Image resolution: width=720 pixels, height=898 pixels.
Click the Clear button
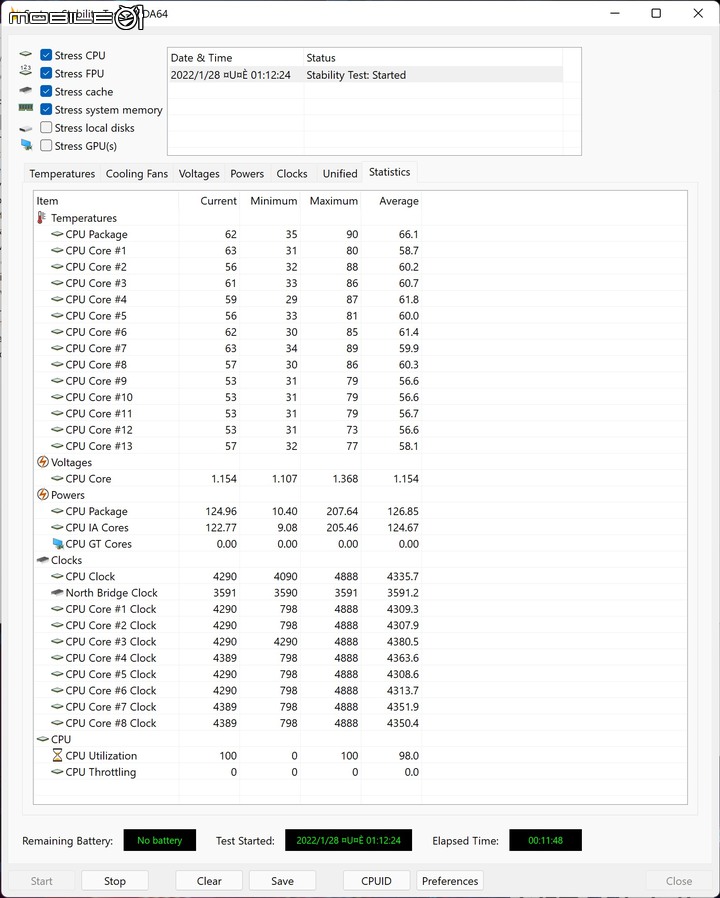[x=209, y=881]
